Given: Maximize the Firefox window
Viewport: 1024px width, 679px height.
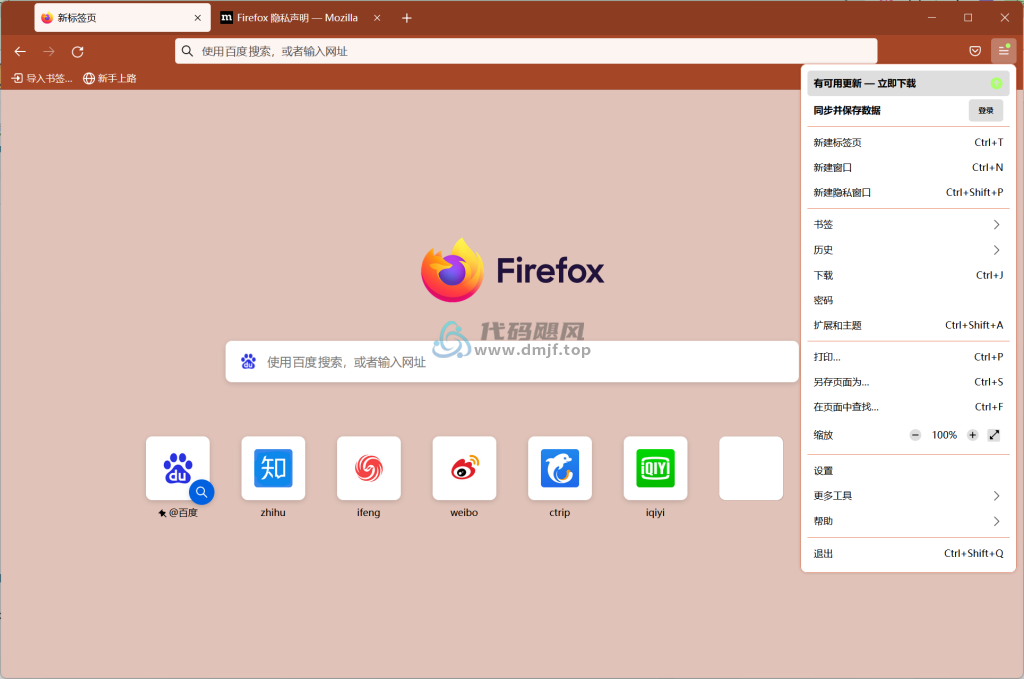Looking at the screenshot, I should [x=968, y=18].
